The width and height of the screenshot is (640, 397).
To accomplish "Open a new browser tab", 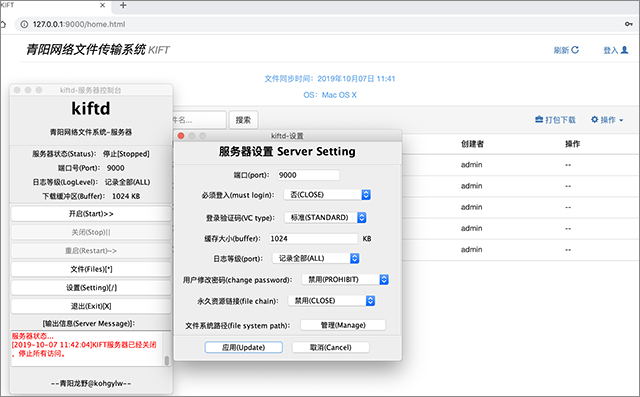I will [x=123, y=5].
